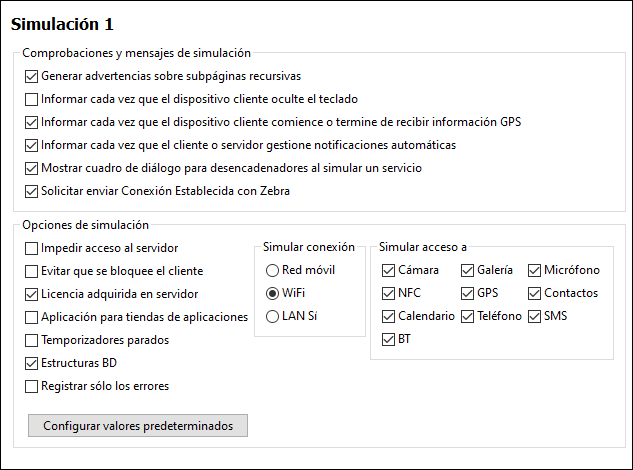
Task: Select LAN Sí as simulated connection
Action: (x=272, y=316)
